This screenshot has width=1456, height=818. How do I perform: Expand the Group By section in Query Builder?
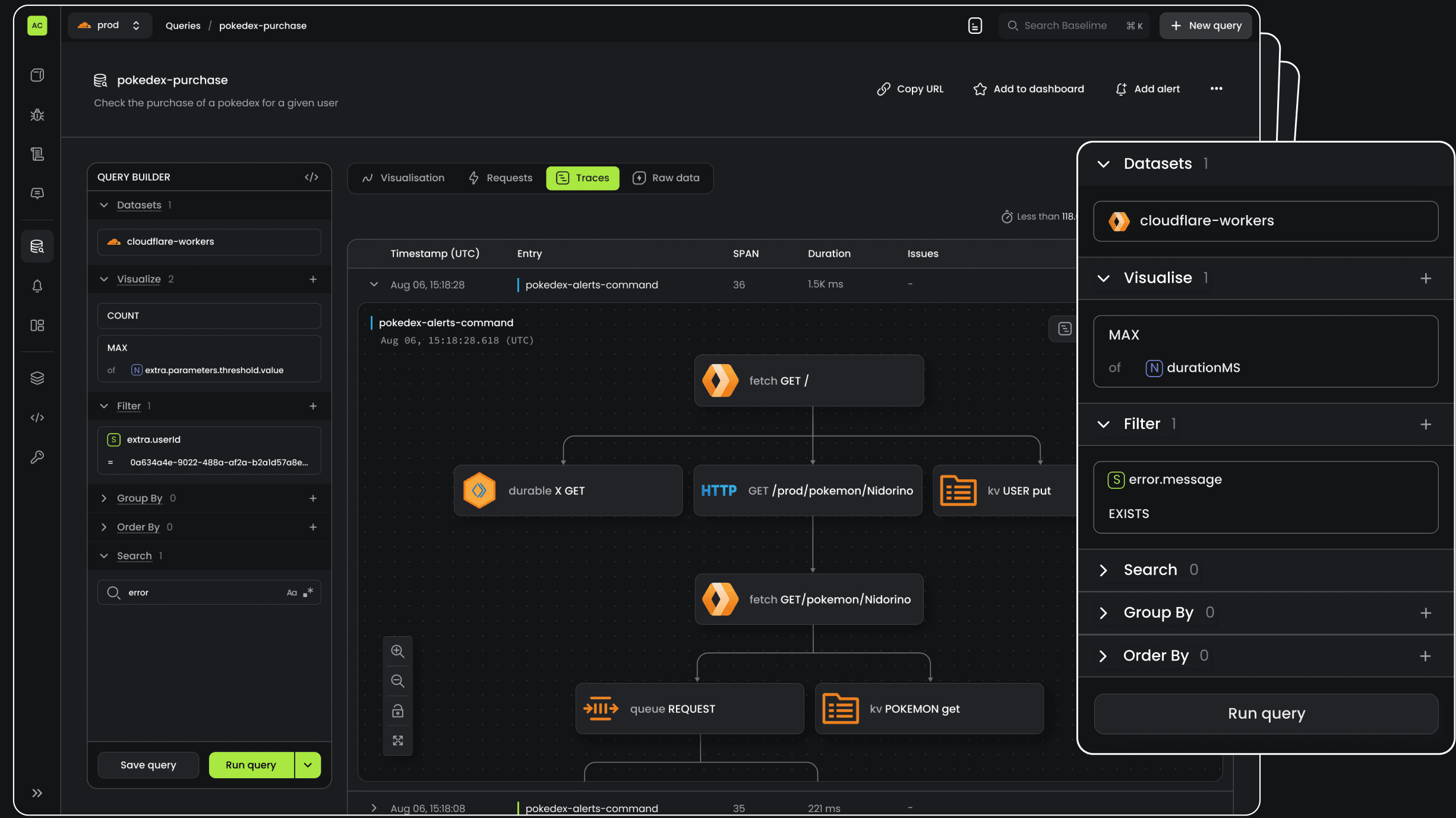[x=140, y=498]
